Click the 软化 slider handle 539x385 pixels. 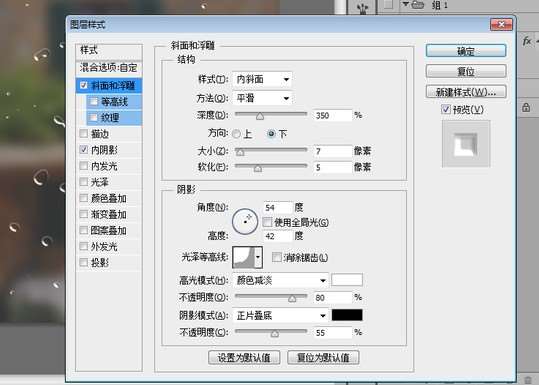(257, 168)
